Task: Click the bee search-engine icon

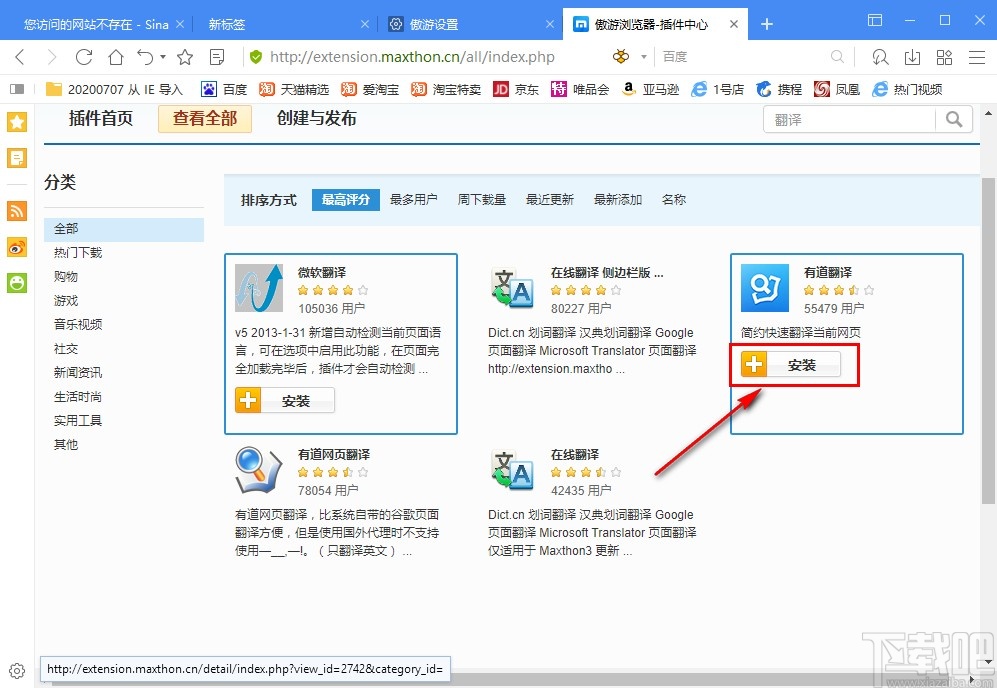Action: 621,57
